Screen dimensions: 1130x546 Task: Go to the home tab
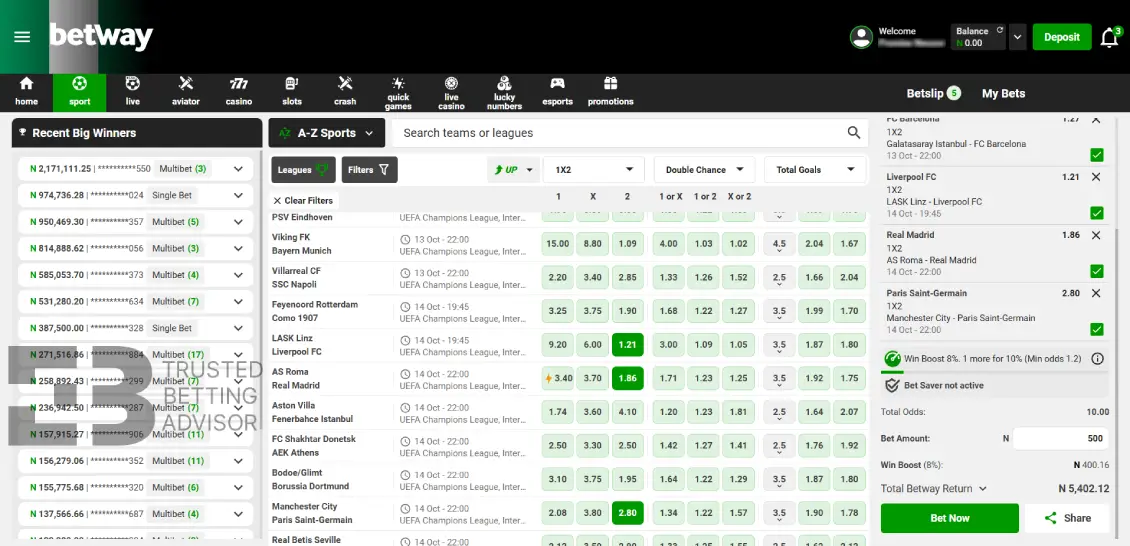27,92
